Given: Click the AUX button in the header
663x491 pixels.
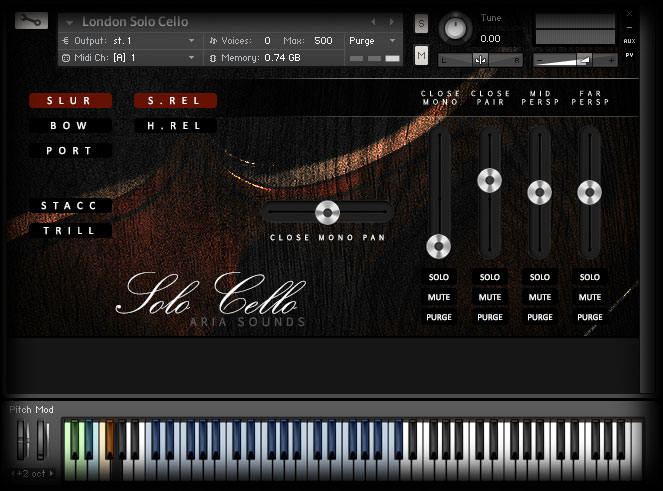Looking at the screenshot, I should coord(629,41).
